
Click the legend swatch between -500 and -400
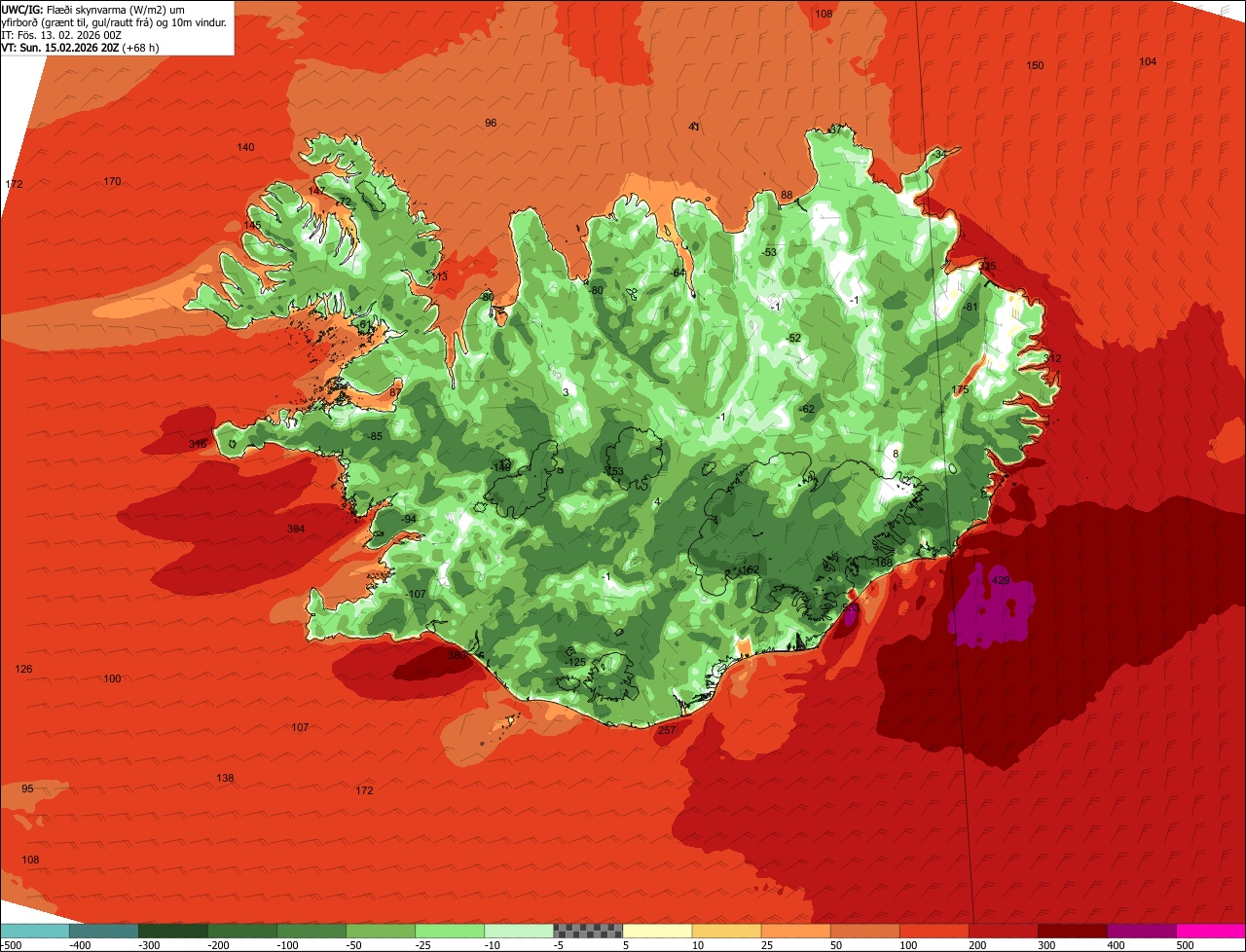[x=35, y=931]
